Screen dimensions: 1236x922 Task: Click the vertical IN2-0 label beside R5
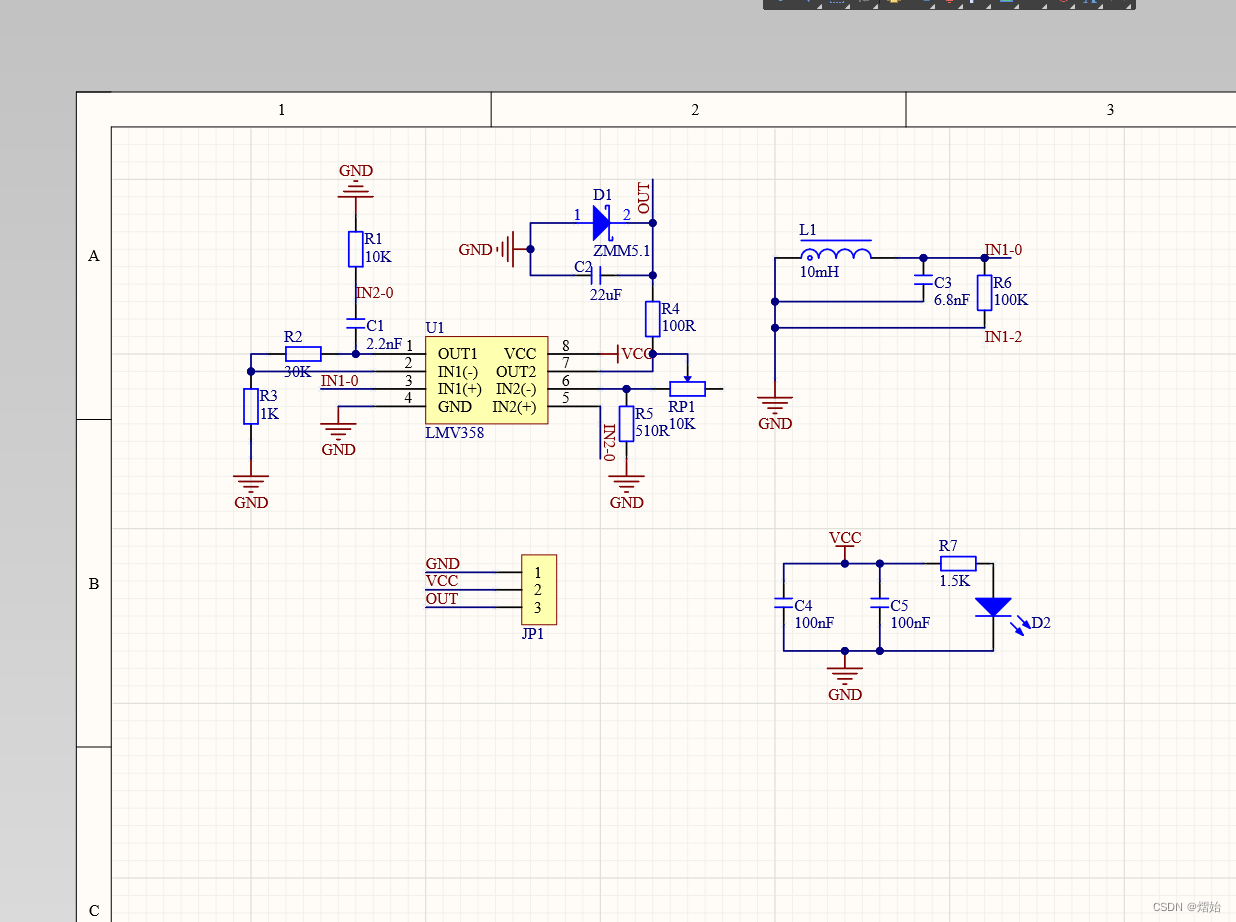tap(609, 442)
